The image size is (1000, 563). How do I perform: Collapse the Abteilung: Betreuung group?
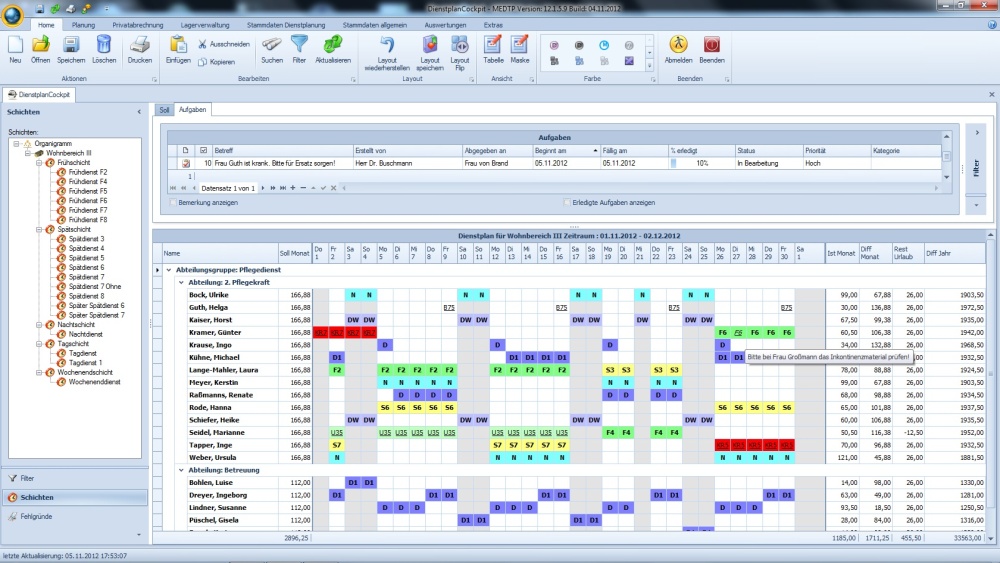click(x=182, y=469)
